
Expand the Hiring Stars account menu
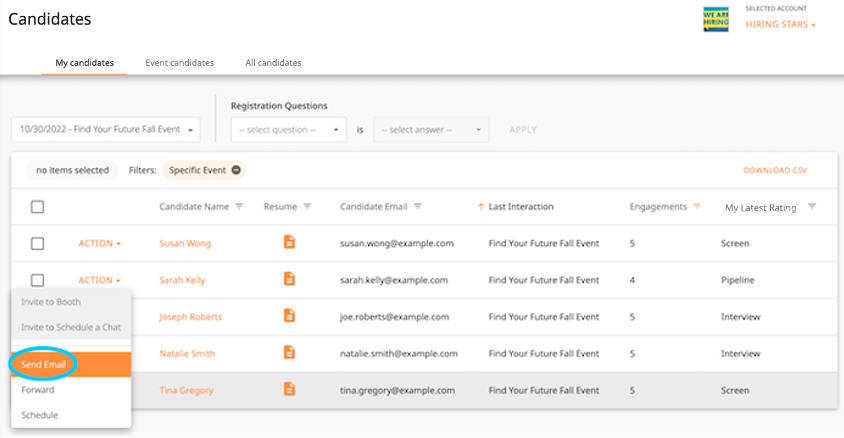point(780,24)
